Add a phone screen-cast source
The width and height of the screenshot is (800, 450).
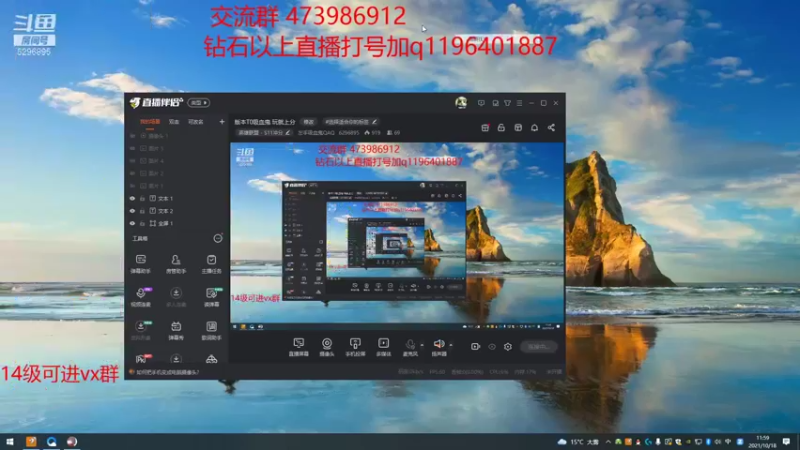click(x=355, y=347)
